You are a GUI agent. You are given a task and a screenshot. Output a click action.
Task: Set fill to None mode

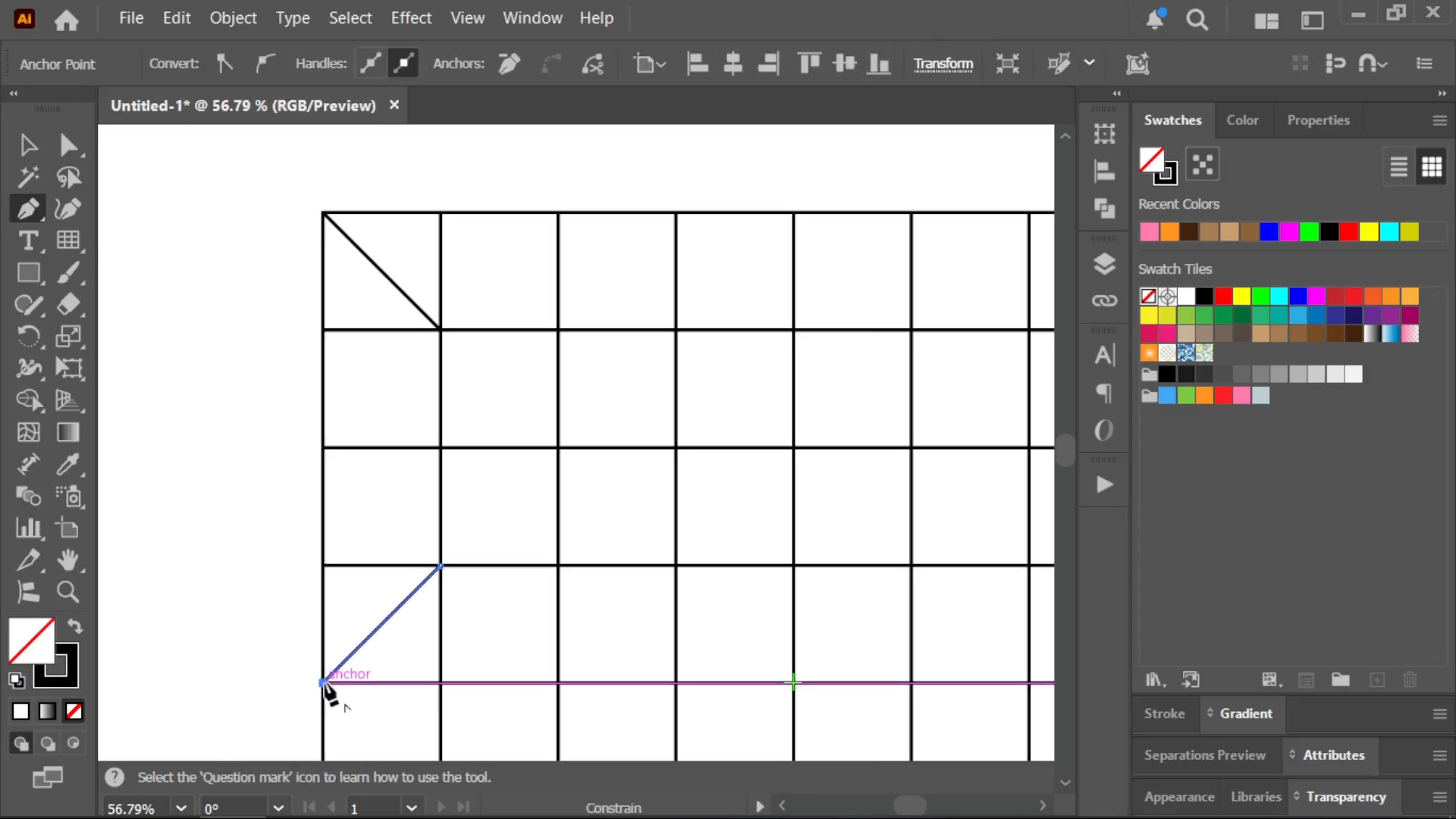coord(74,711)
